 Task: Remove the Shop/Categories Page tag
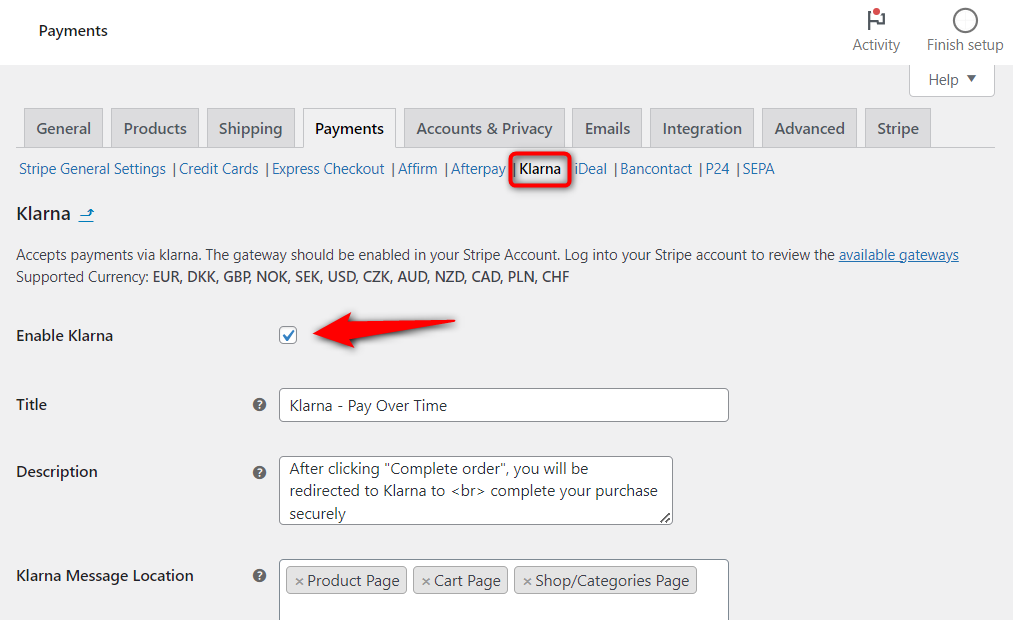tap(527, 581)
